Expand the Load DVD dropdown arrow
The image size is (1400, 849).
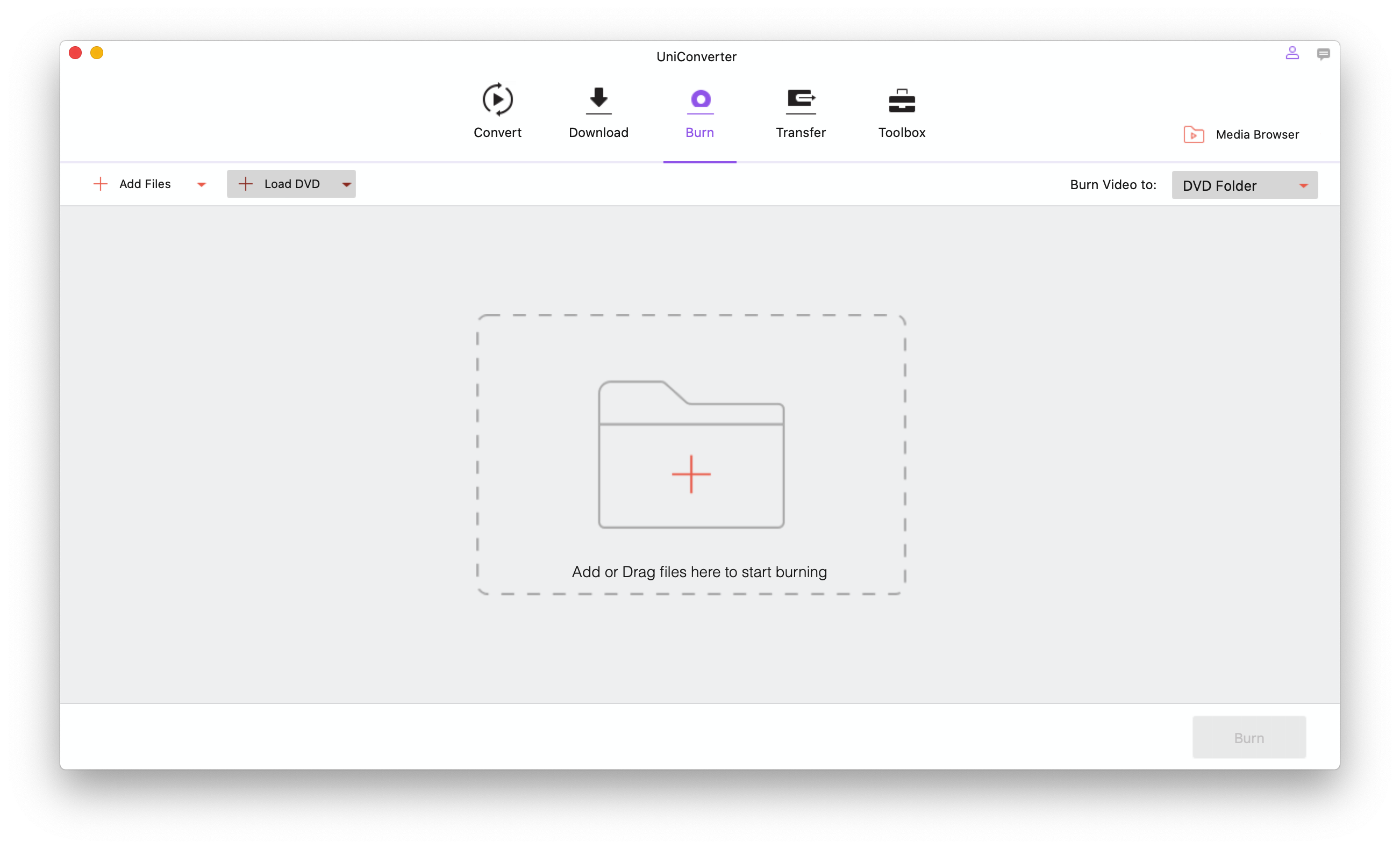click(x=347, y=184)
